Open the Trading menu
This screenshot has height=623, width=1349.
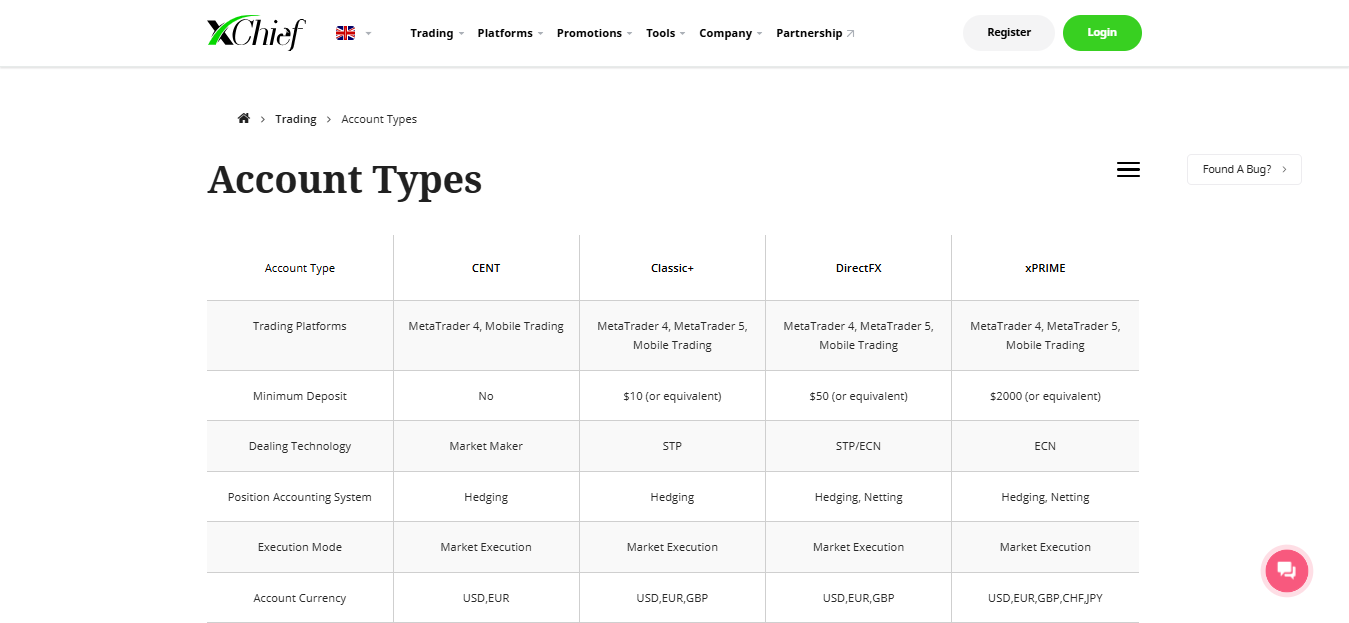(437, 33)
